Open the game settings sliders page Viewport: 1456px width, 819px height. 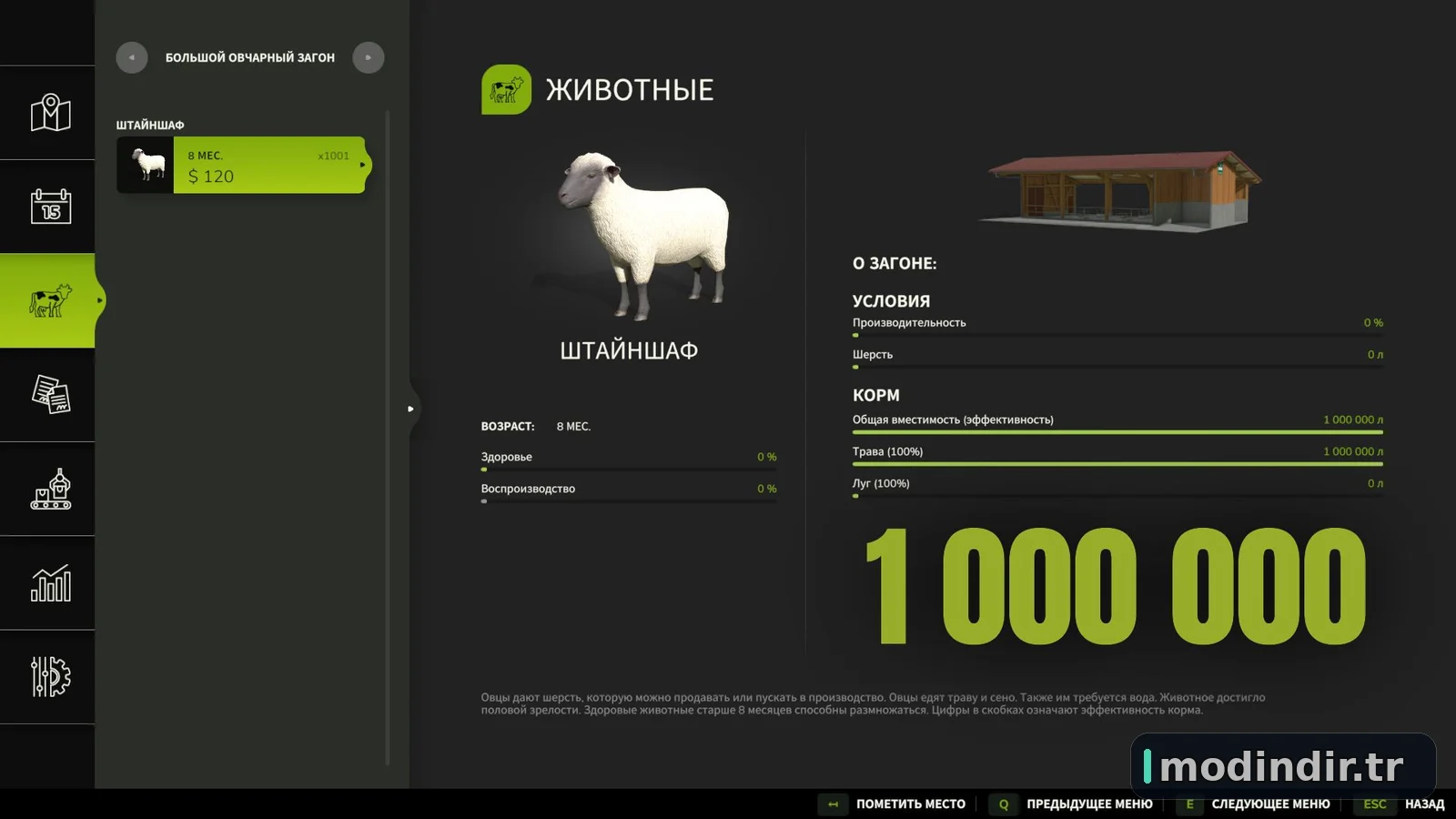click(x=50, y=677)
